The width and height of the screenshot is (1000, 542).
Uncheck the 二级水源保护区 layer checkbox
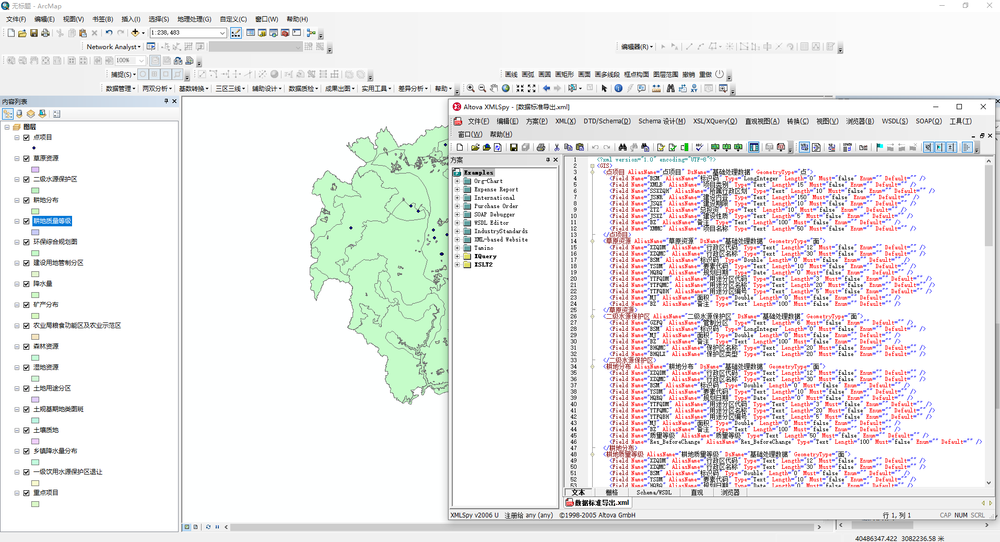(26, 179)
